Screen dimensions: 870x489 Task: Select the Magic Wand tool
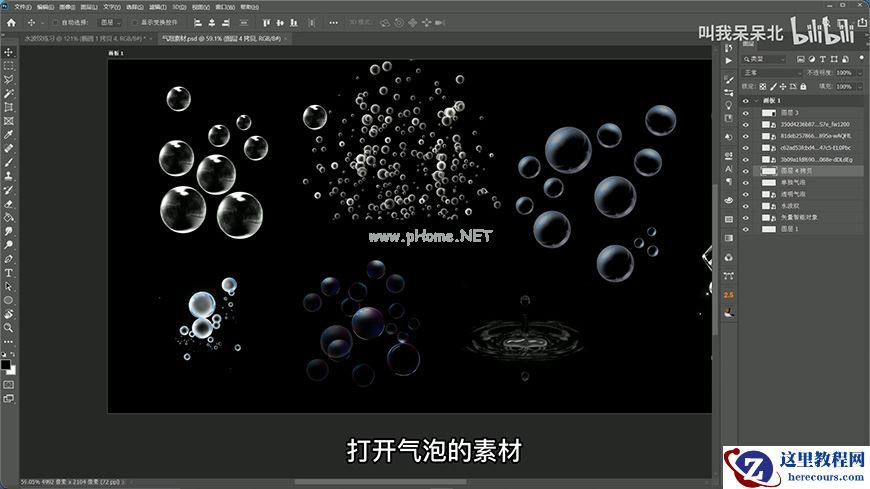click(x=9, y=94)
